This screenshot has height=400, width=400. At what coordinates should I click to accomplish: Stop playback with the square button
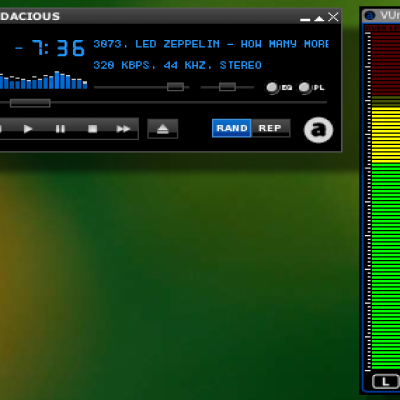(x=92, y=129)
